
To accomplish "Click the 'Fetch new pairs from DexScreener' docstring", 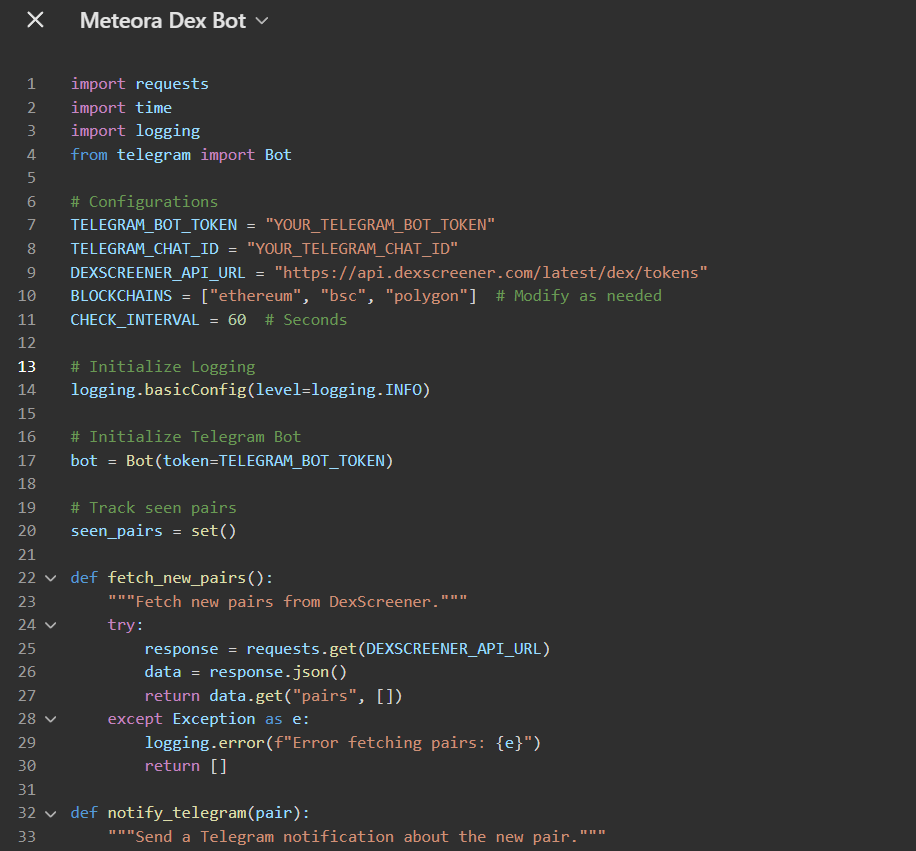I will (287, 602).
